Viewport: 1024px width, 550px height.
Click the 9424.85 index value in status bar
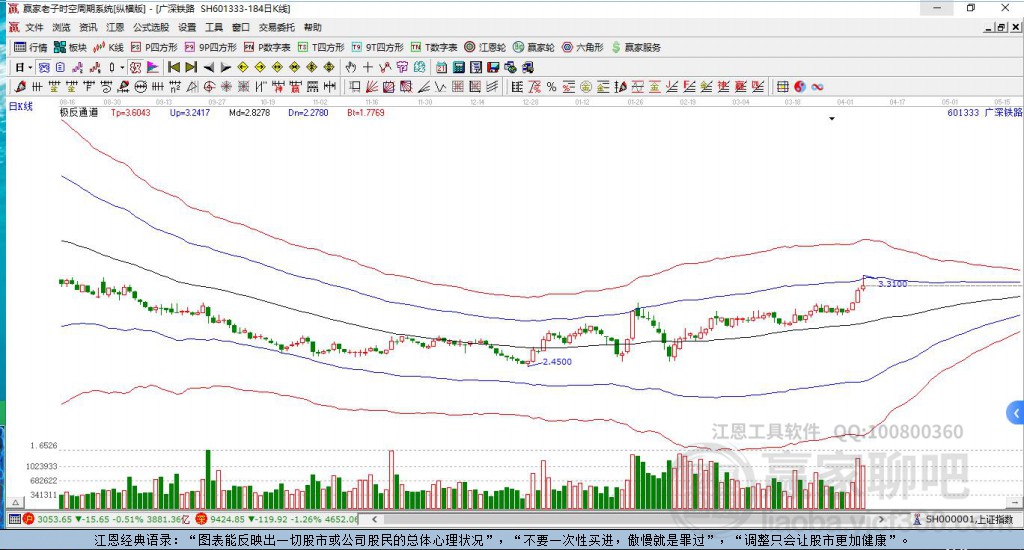[228, 519]
